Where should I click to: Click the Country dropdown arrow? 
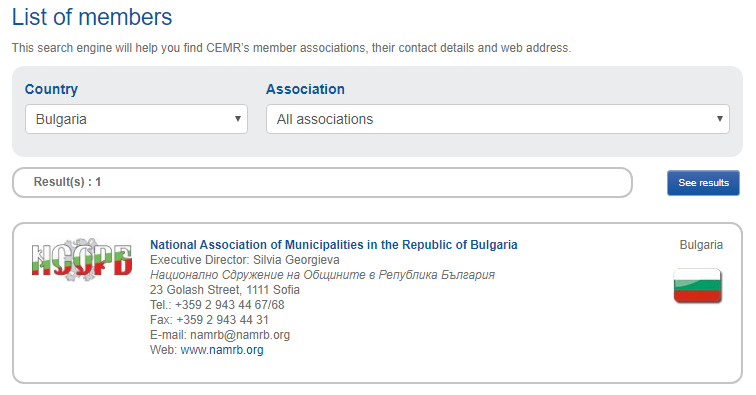coord(238,119)
